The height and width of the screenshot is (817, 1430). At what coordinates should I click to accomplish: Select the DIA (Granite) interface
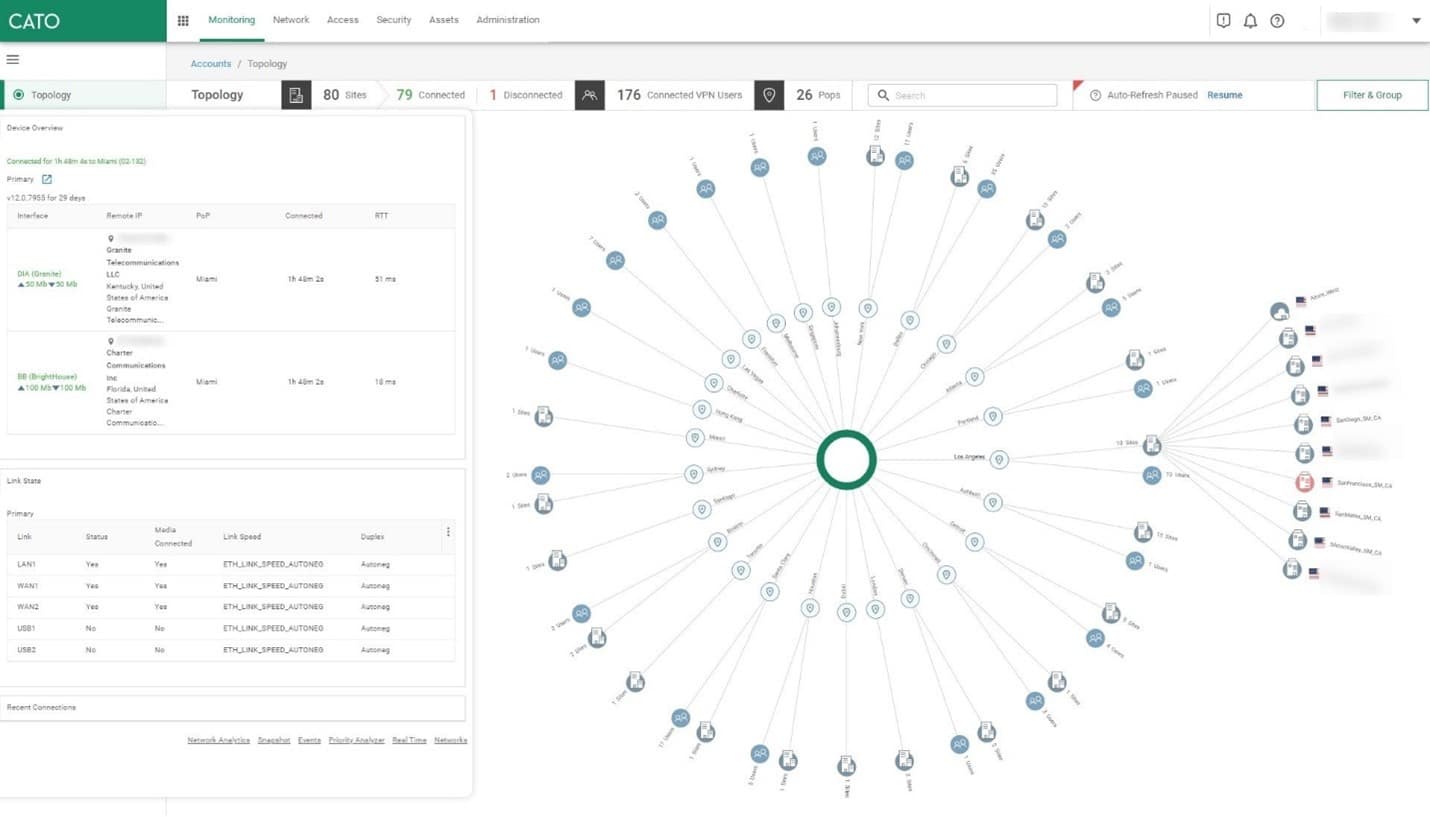coord(40,273)
